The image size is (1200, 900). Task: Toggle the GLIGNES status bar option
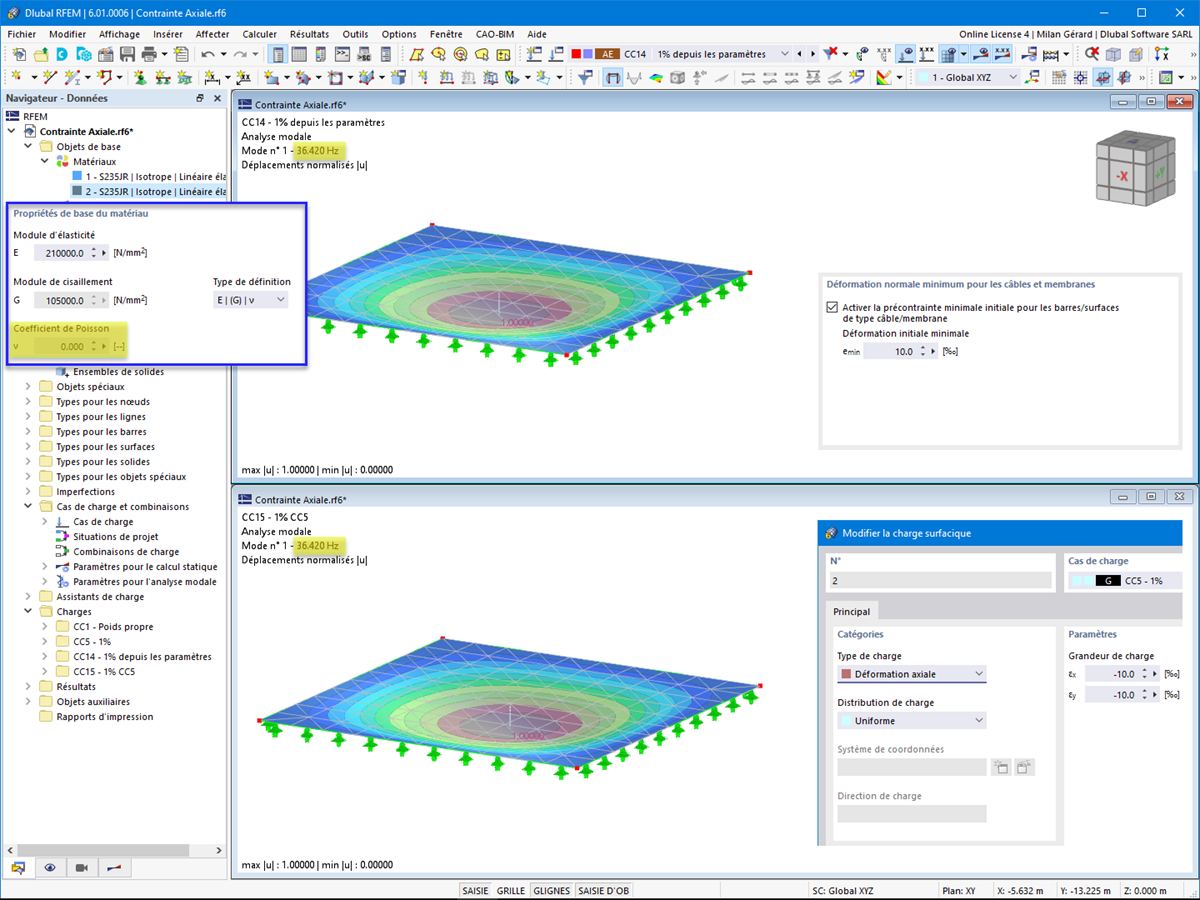tap(551, 890)
